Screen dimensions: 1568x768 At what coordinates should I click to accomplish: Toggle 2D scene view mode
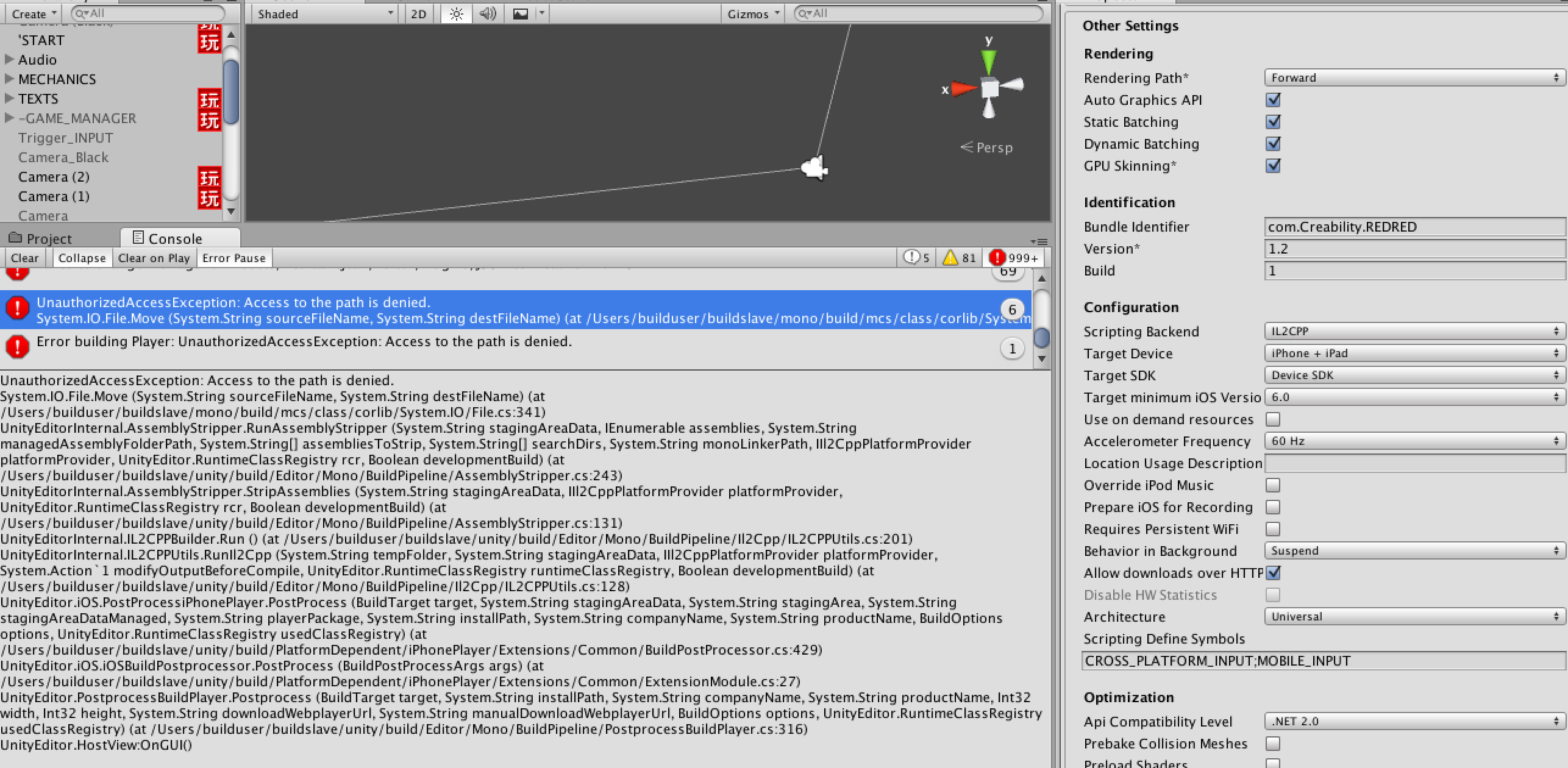[418, 13]
